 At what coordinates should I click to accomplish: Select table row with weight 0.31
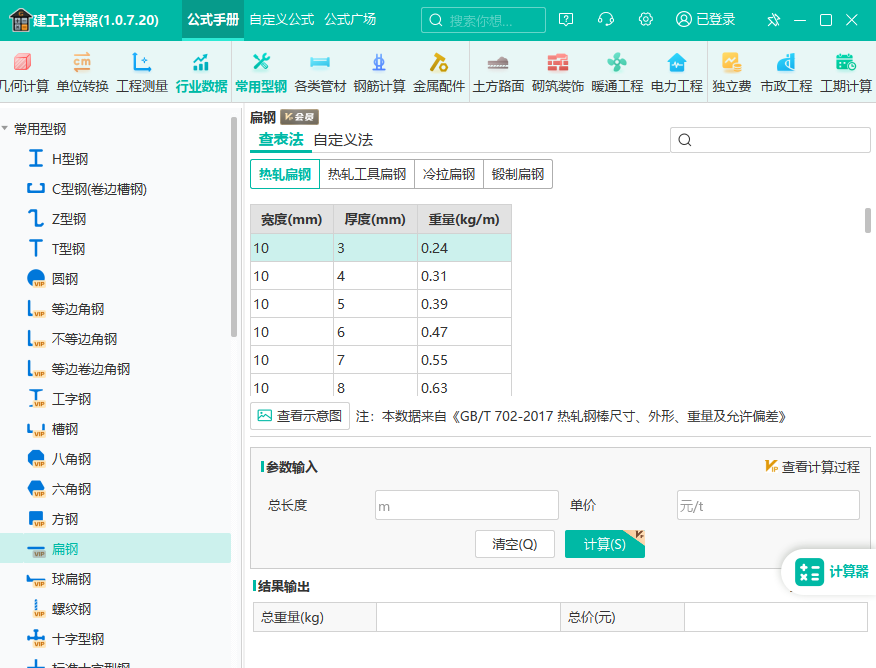(x=380, y=276)
